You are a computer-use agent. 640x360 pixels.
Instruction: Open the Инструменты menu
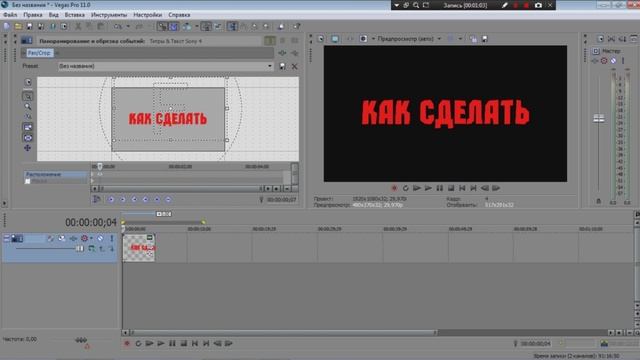[109, 15]
